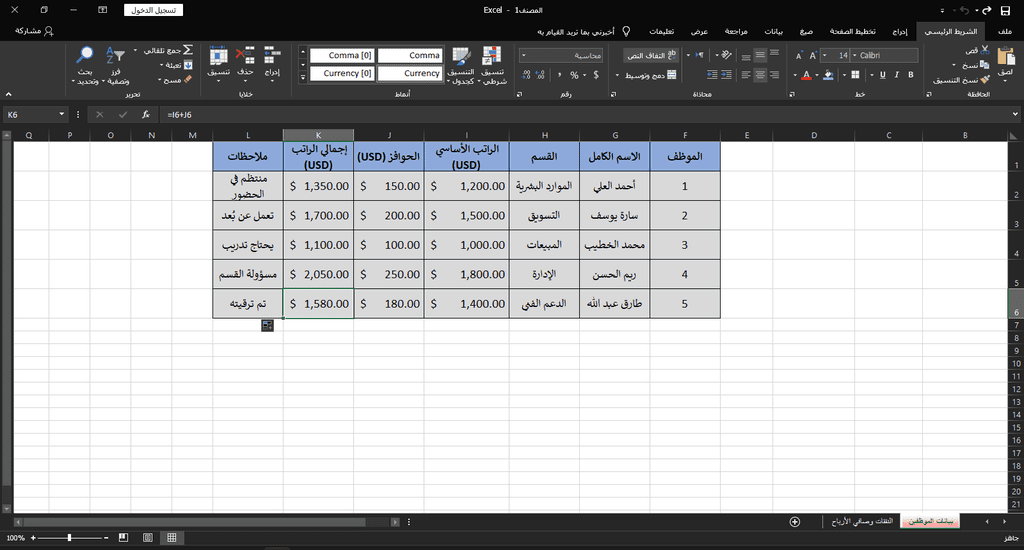Open the Name Box dropdown arrow
1024x550 pixels.
tap(62, 115)
